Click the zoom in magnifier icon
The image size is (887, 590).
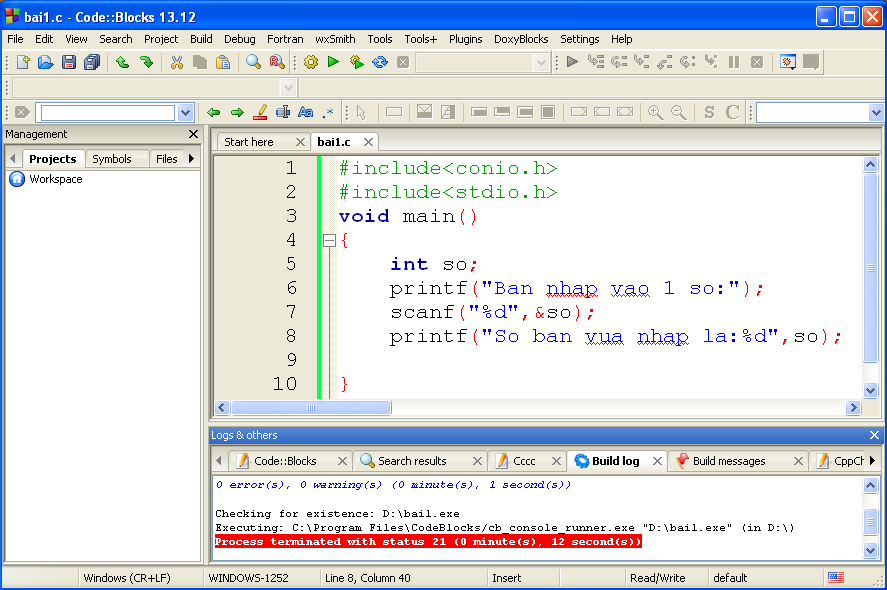click(655, 112)
